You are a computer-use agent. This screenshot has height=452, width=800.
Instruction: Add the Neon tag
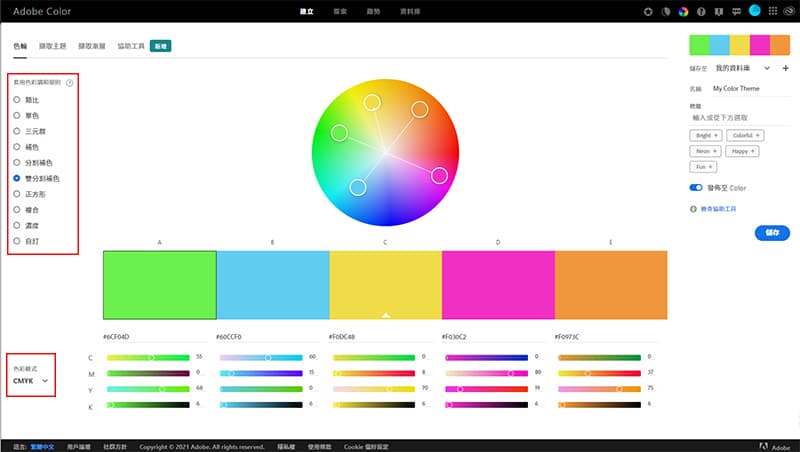(x=706, y=152)
